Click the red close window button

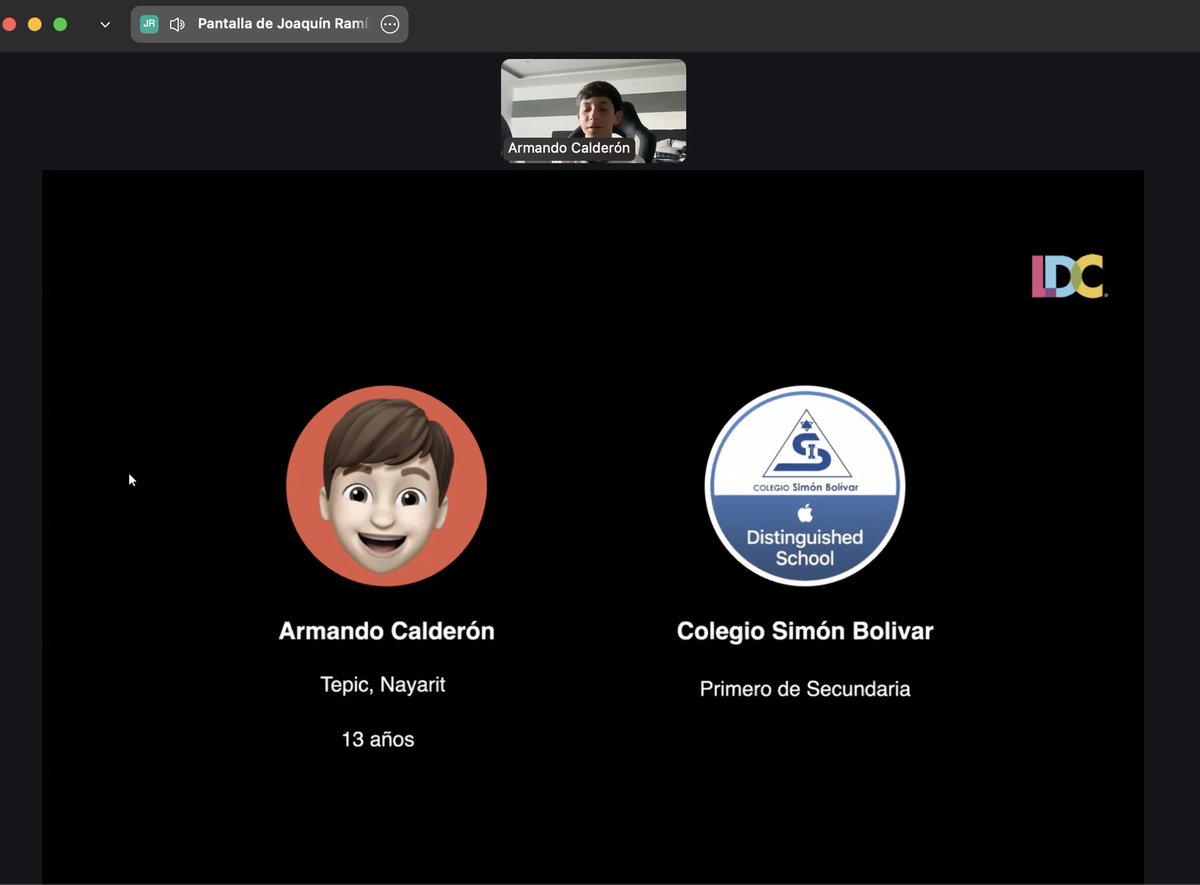pos(9,25)
